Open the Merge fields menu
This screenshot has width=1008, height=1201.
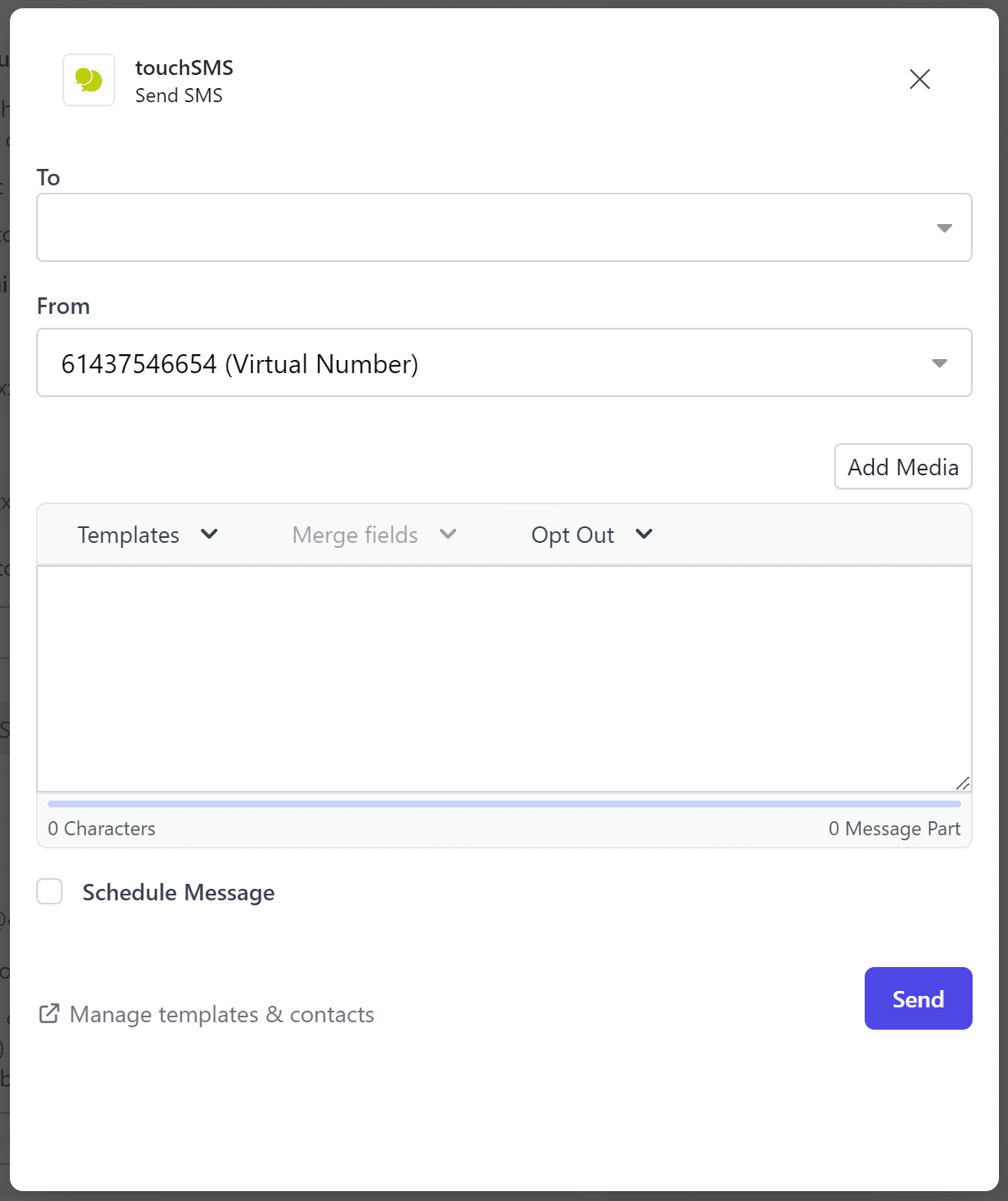355,535
